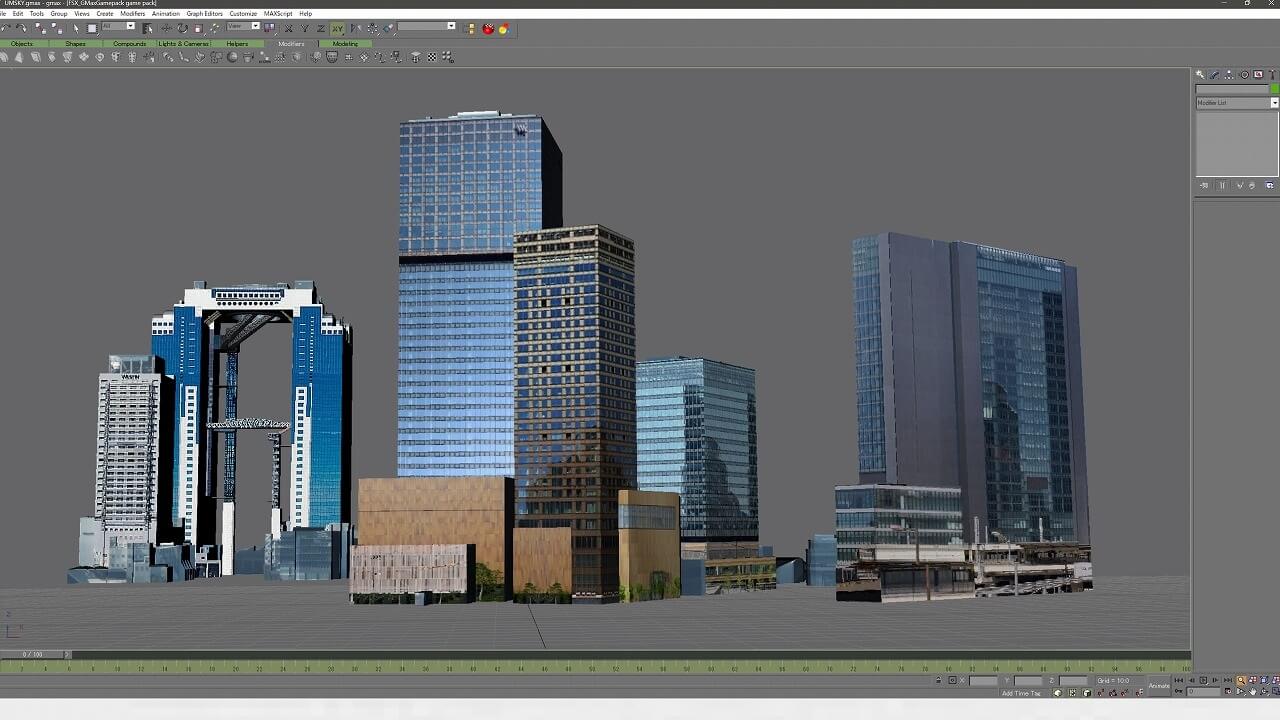Click the Zoom magnifier viewport tool
1280x720 pixels.
(1241, 681)
